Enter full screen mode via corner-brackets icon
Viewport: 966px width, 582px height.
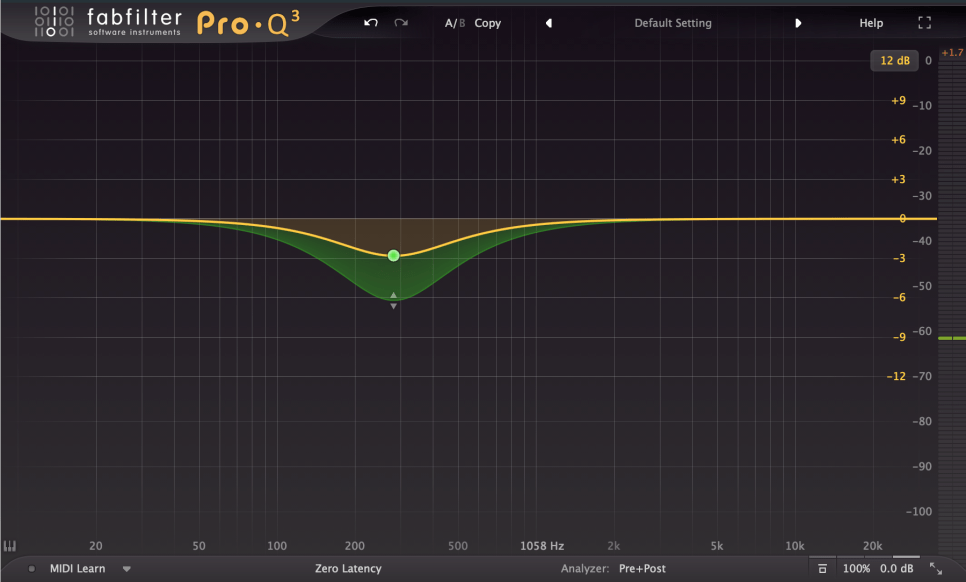click(924, 23)
